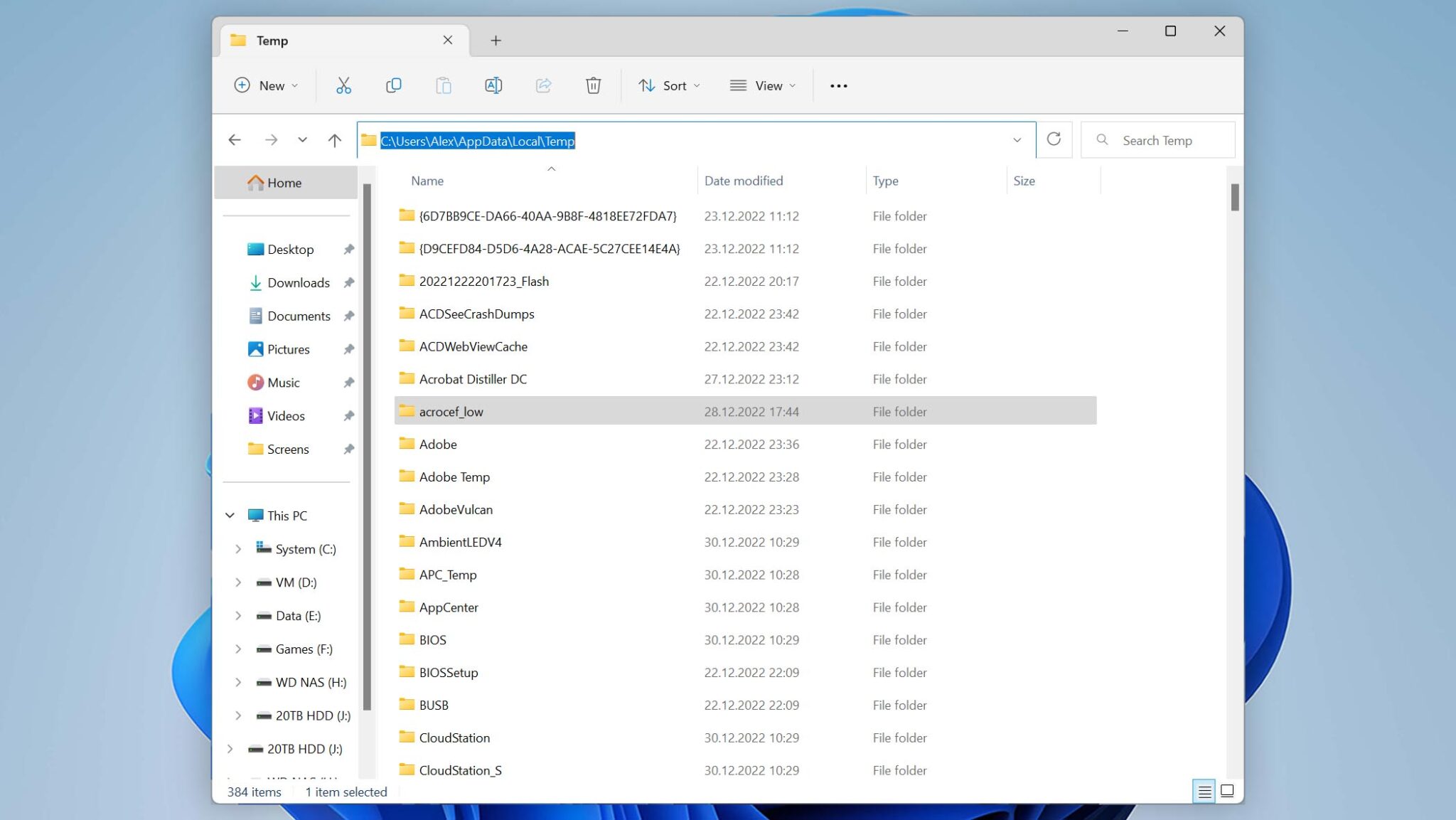Image resolution: width=1456 pixels, height=820 pixels.
Task: Open the address bar history dropdown
Action: point(1018,140)
